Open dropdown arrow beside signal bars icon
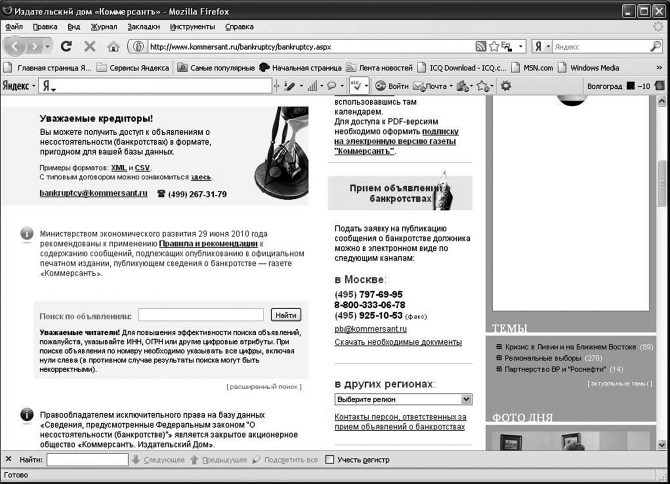 point(321,86)
